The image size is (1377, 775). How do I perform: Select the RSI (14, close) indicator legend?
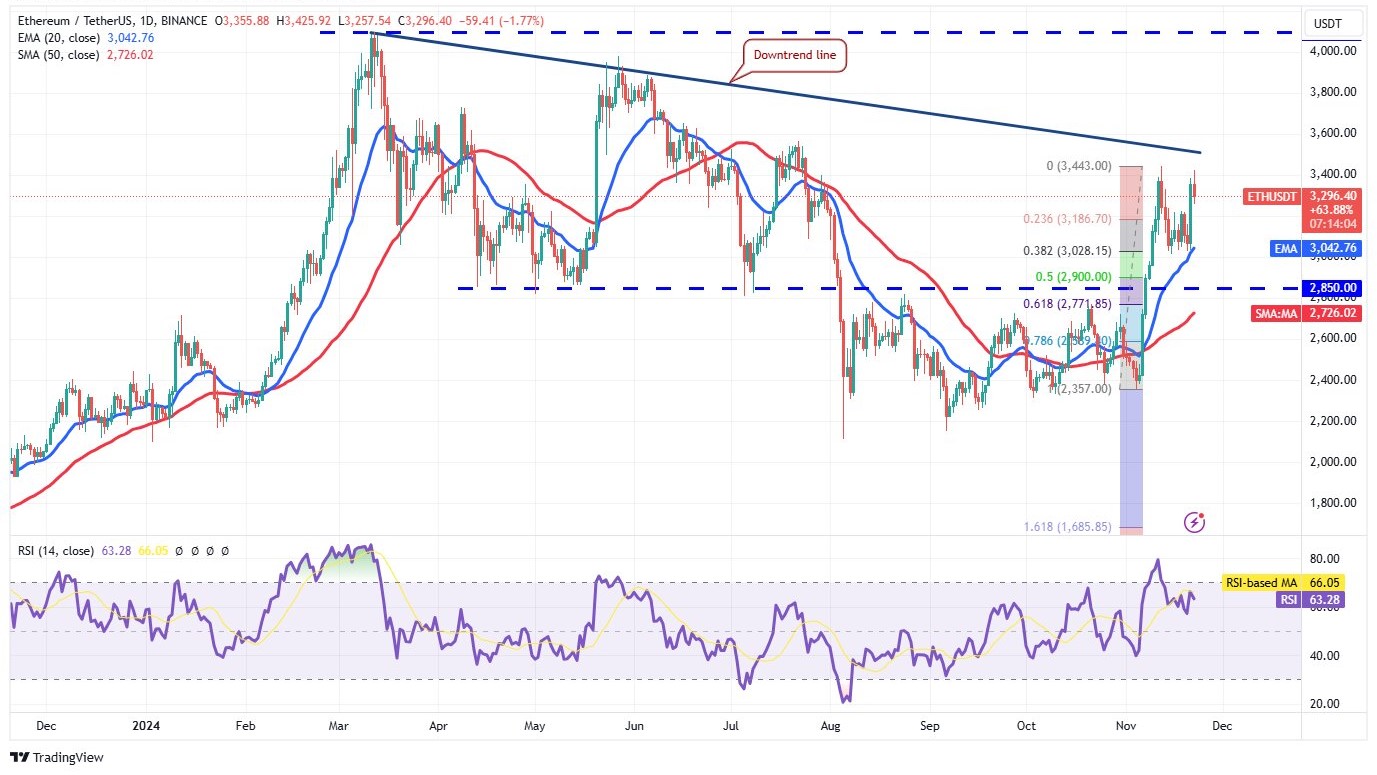56,550
